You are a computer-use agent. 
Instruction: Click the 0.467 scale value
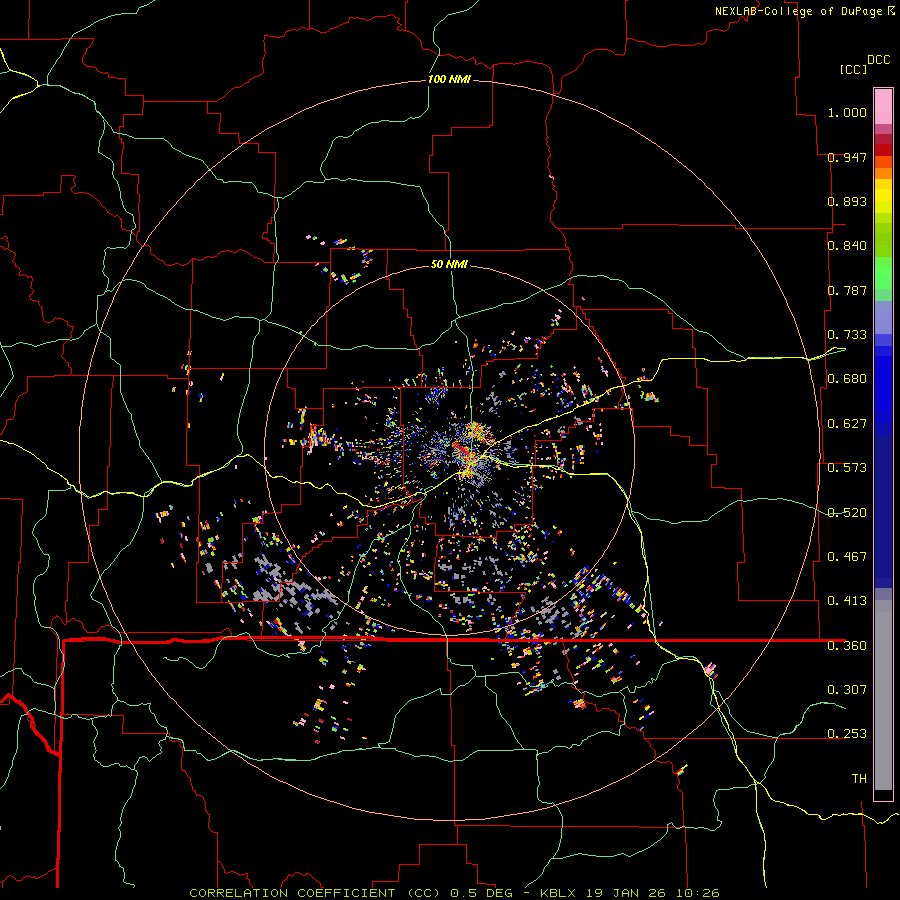tap(847, 557)
